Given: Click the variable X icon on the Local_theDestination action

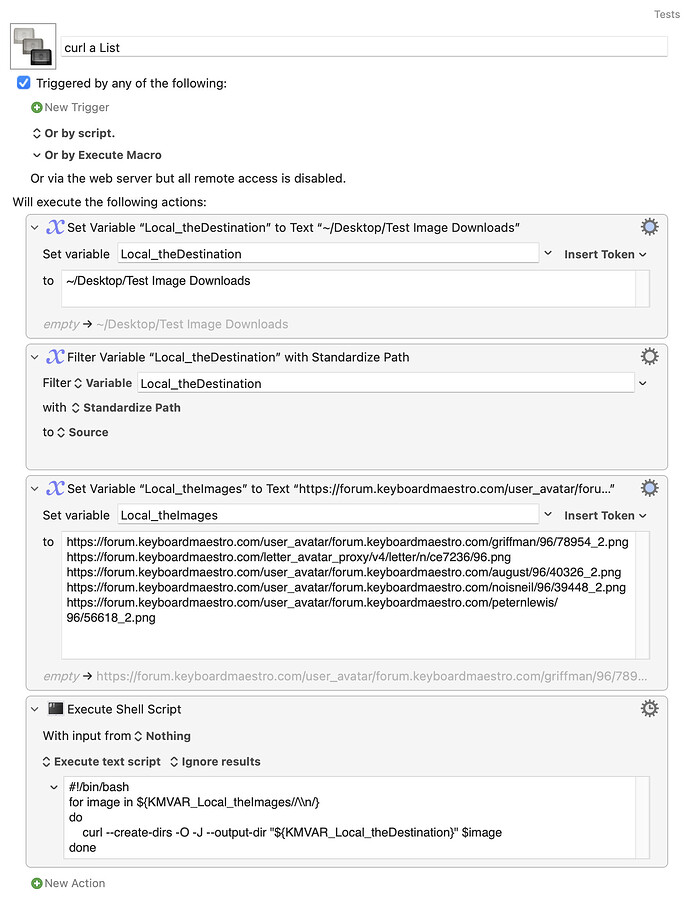Looking at the screenshot, I should tap(55, 226).
